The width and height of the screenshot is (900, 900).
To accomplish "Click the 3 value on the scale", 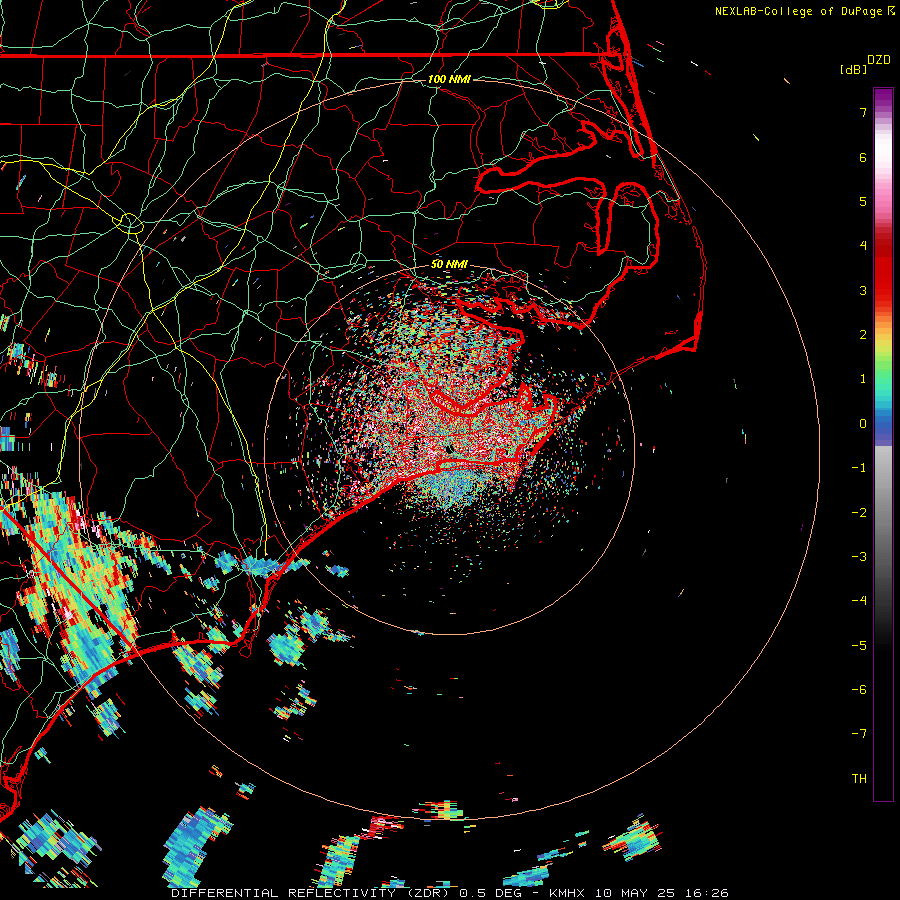I will coord(863,290).
